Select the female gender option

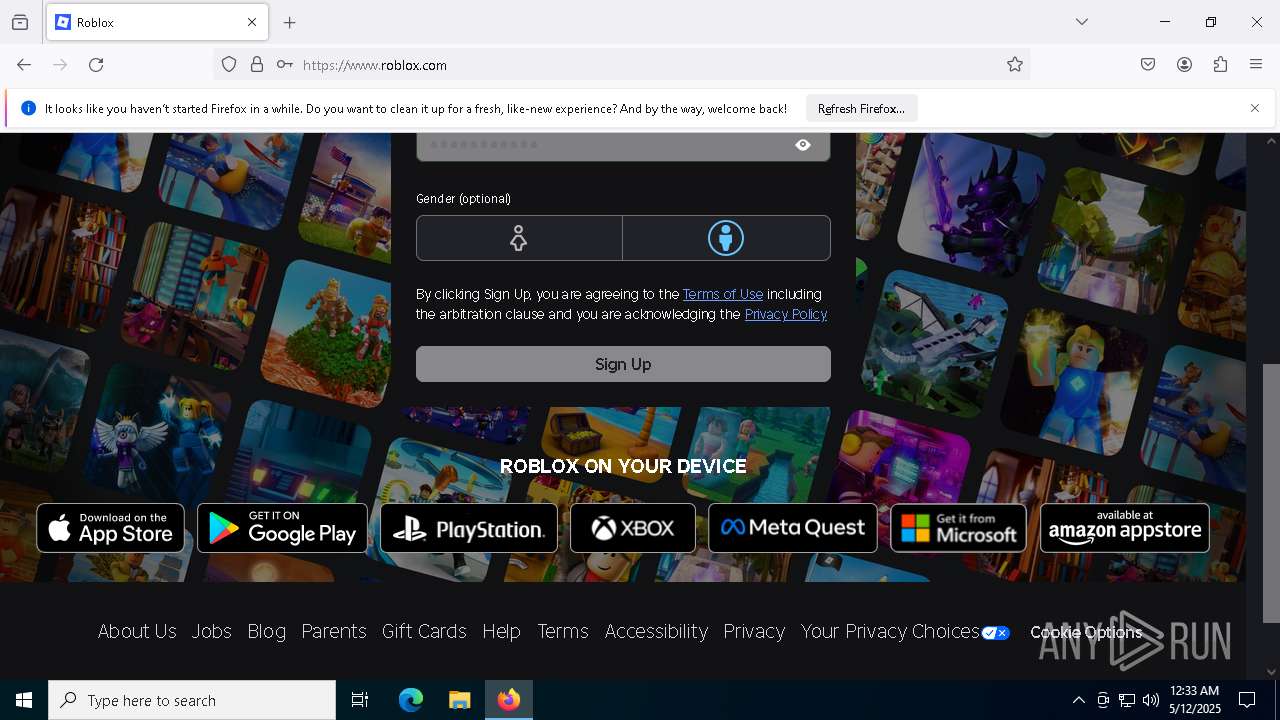pos(519,238)
